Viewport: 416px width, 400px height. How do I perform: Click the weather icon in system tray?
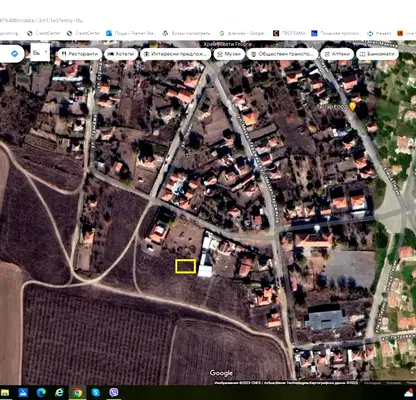[409, 393]
